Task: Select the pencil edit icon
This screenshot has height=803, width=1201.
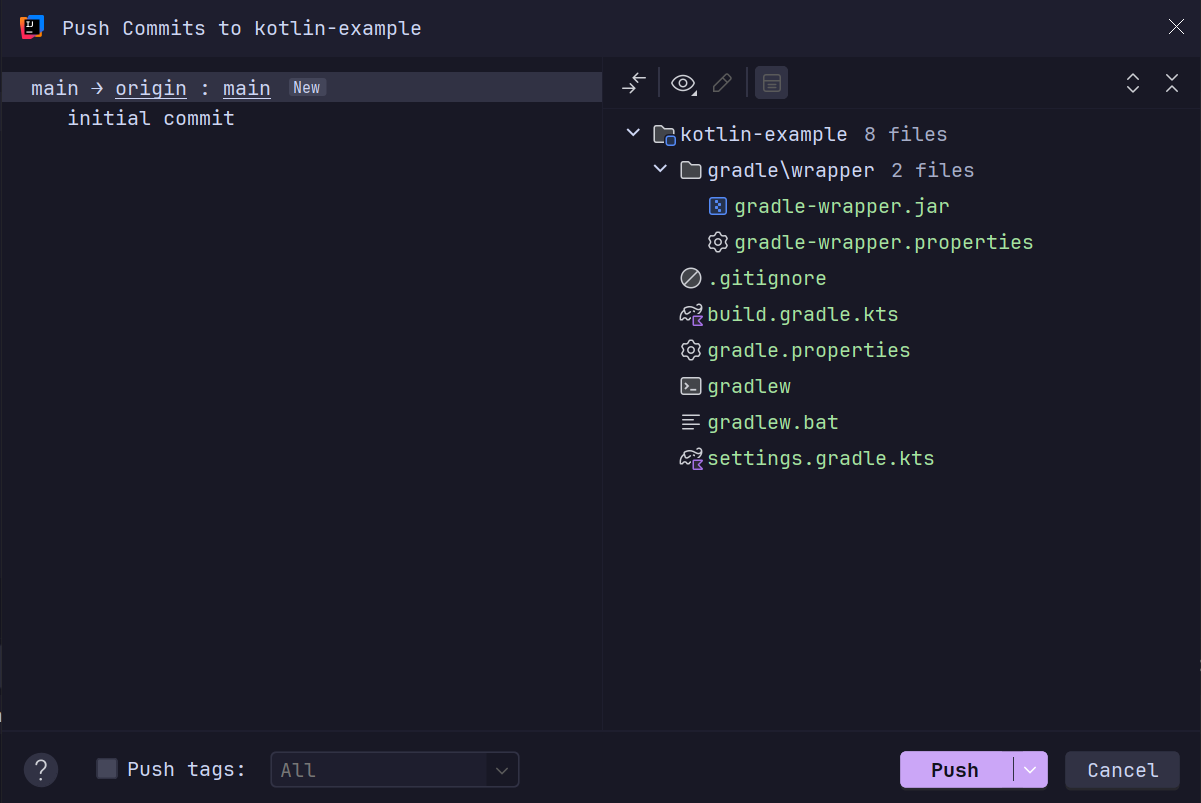Action: pos(722,83)
